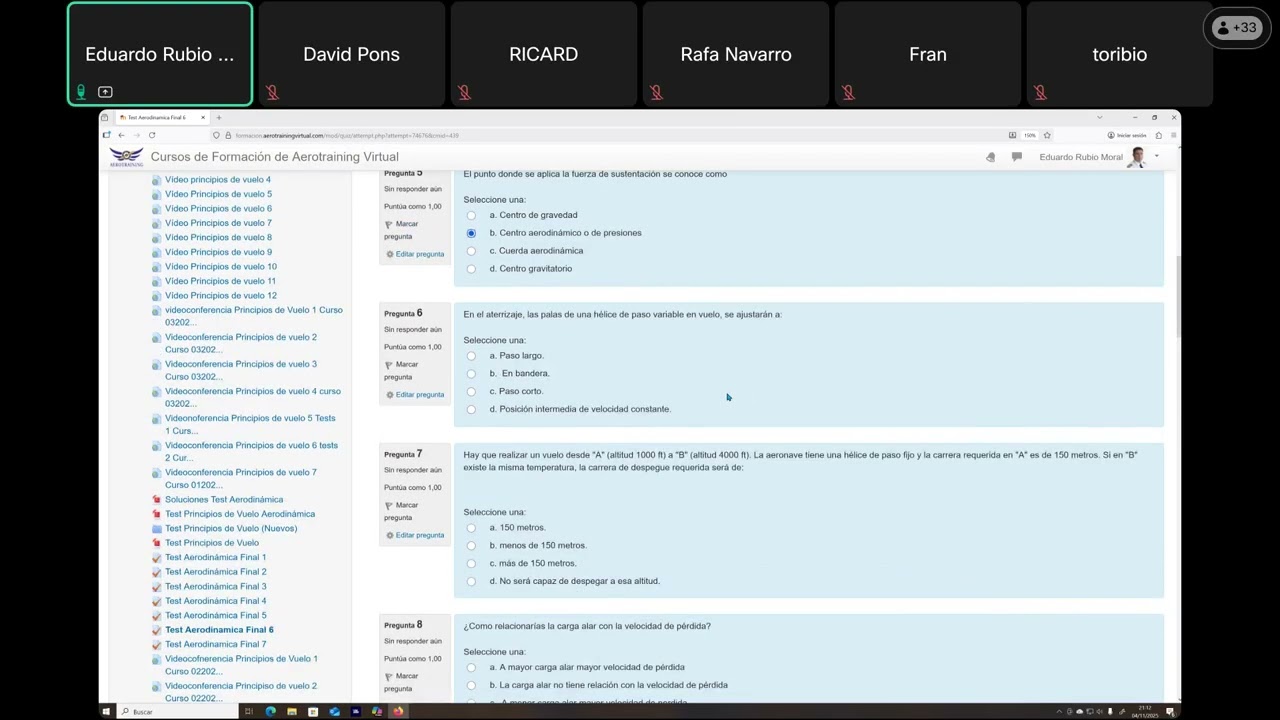Screen dimensions: 1280x720
Task: Click the flag icon on Pregunta 7
Action: pyautogui.click(x=388, y=506)
